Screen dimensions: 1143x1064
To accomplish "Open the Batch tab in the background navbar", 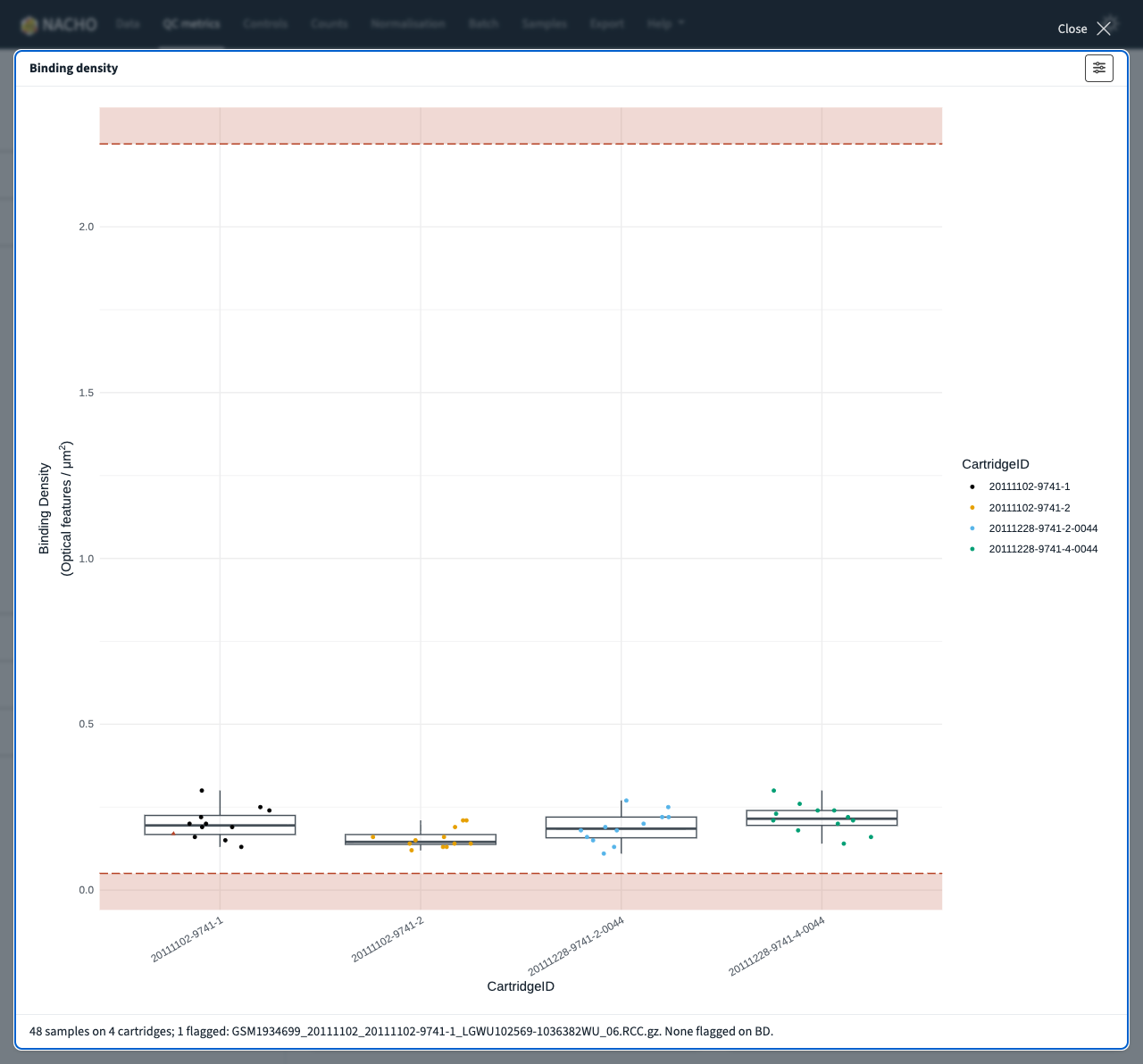I will tap(483, 23).
